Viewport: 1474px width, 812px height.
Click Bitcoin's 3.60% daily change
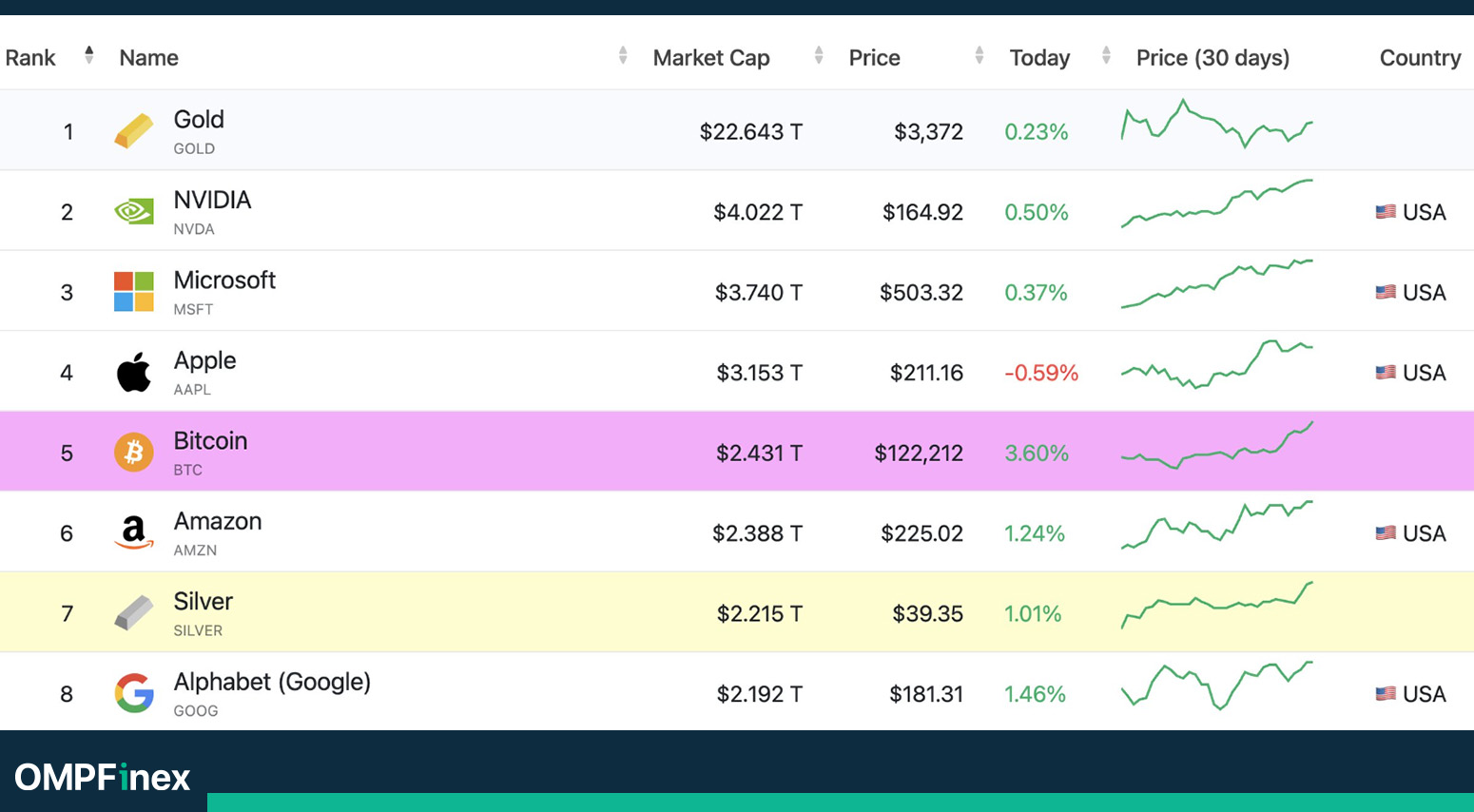coord(1037,454)
